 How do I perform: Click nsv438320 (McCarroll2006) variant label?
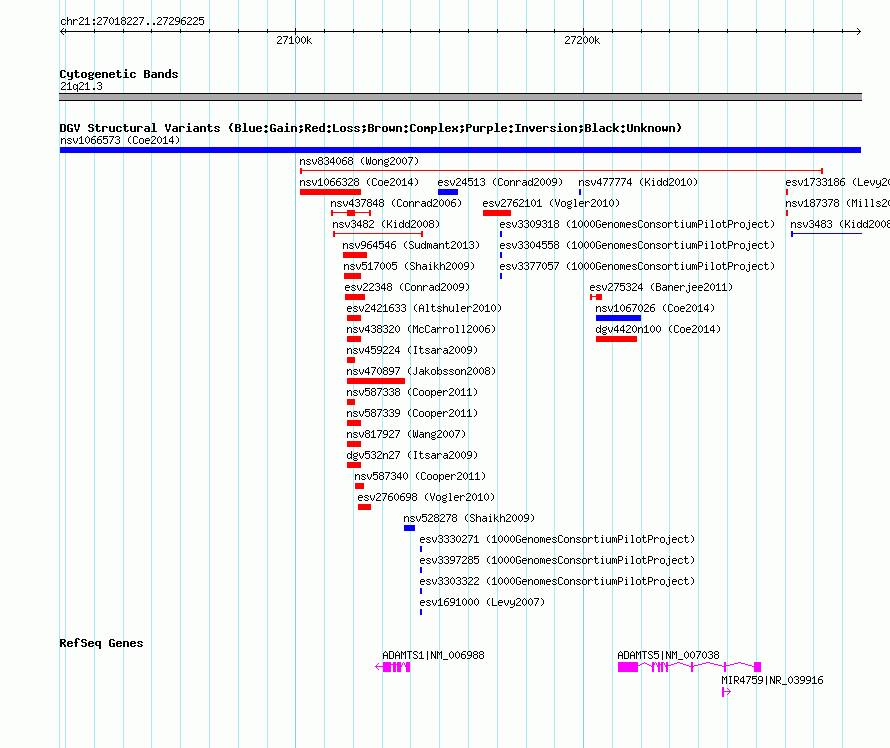pos(421,329)
